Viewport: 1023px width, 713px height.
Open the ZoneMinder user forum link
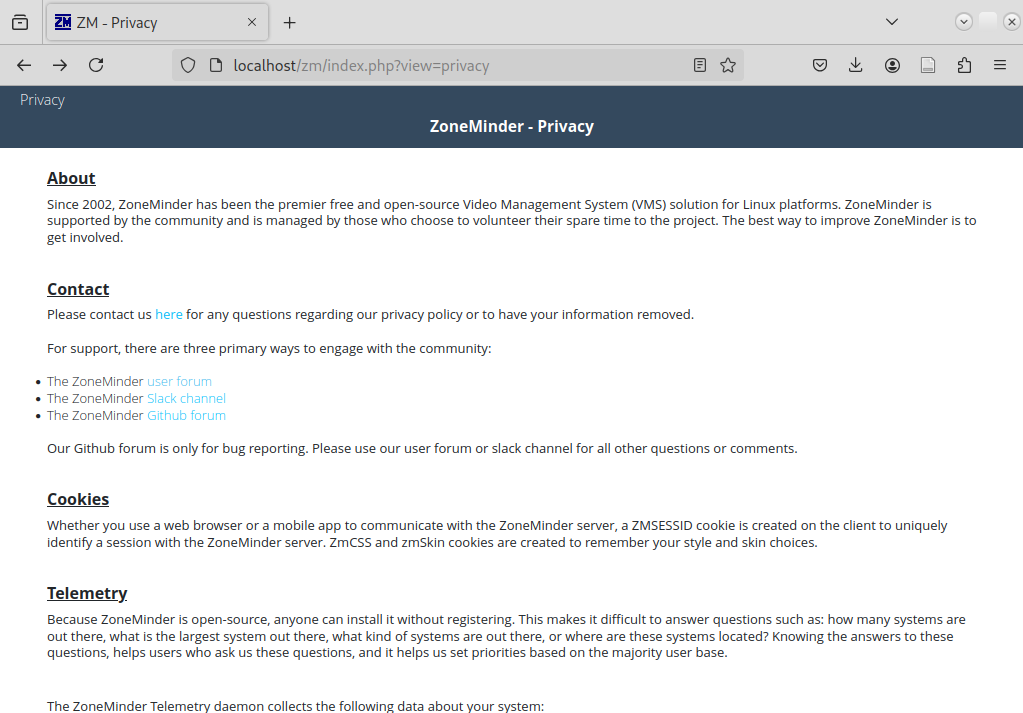coord(179,382)
